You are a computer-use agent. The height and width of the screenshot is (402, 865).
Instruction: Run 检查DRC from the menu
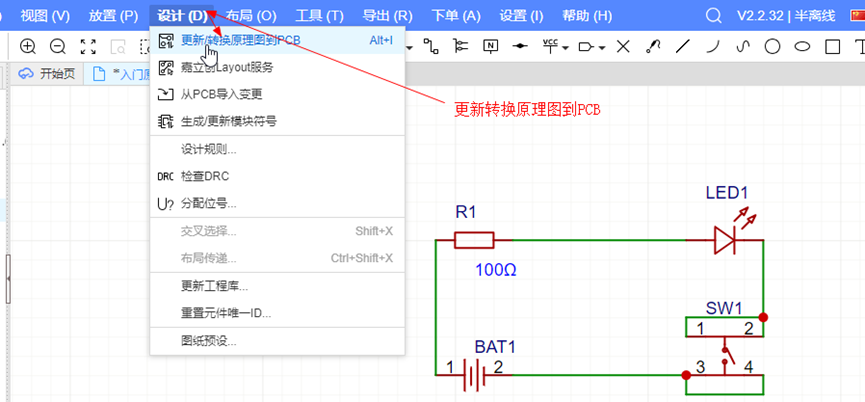coord(277,176)
